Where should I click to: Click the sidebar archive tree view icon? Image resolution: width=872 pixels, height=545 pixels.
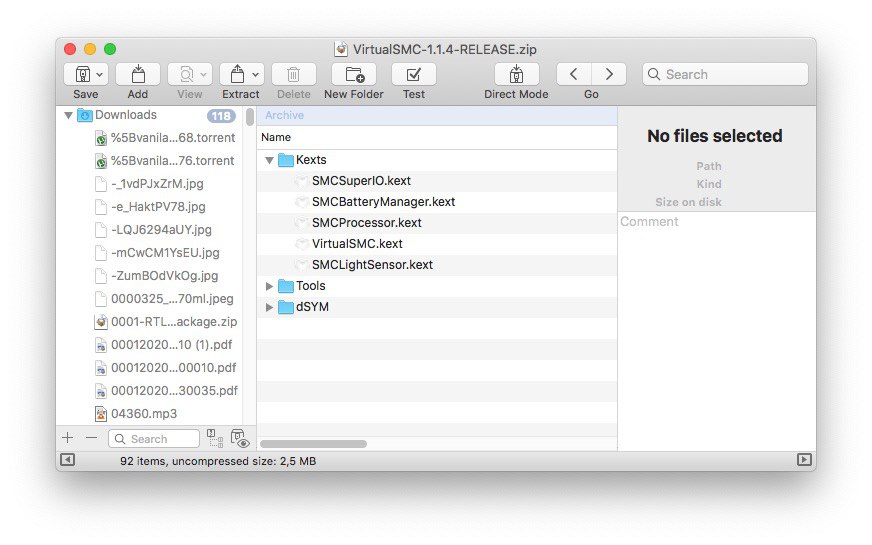(215, 438)
